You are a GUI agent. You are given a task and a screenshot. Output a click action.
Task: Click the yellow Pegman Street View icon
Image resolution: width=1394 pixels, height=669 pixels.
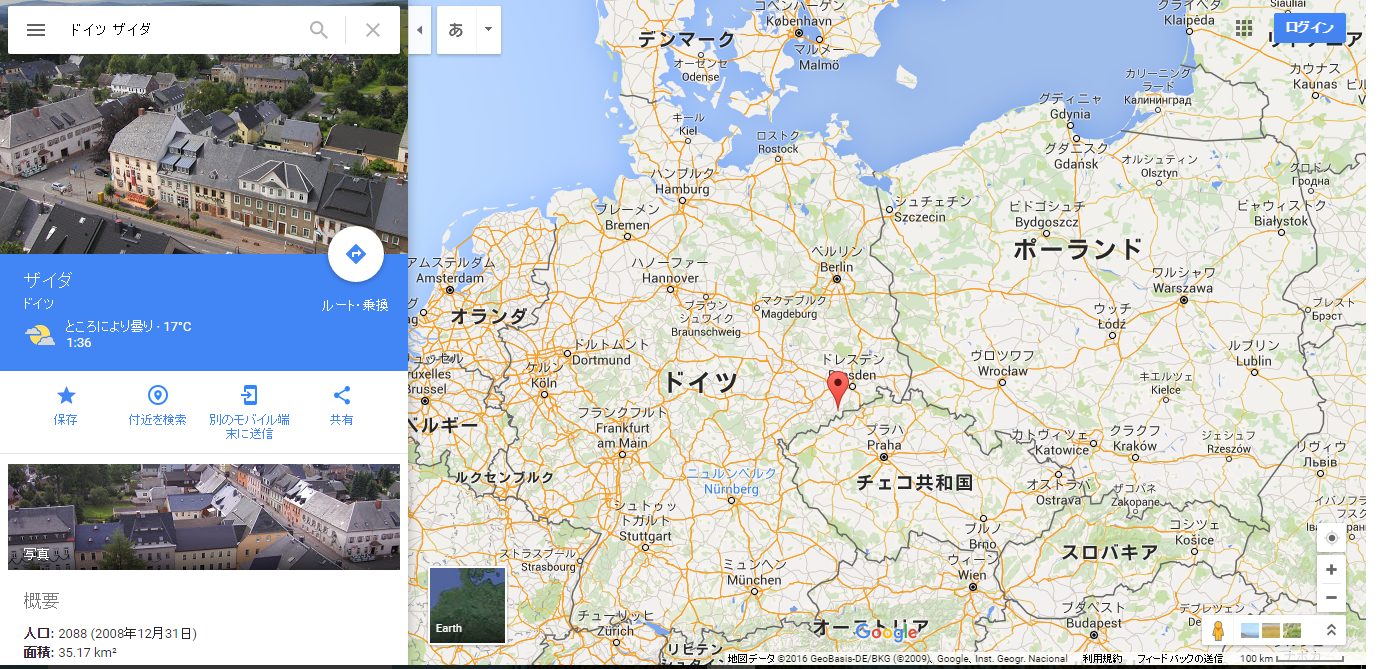(1218, 631)
